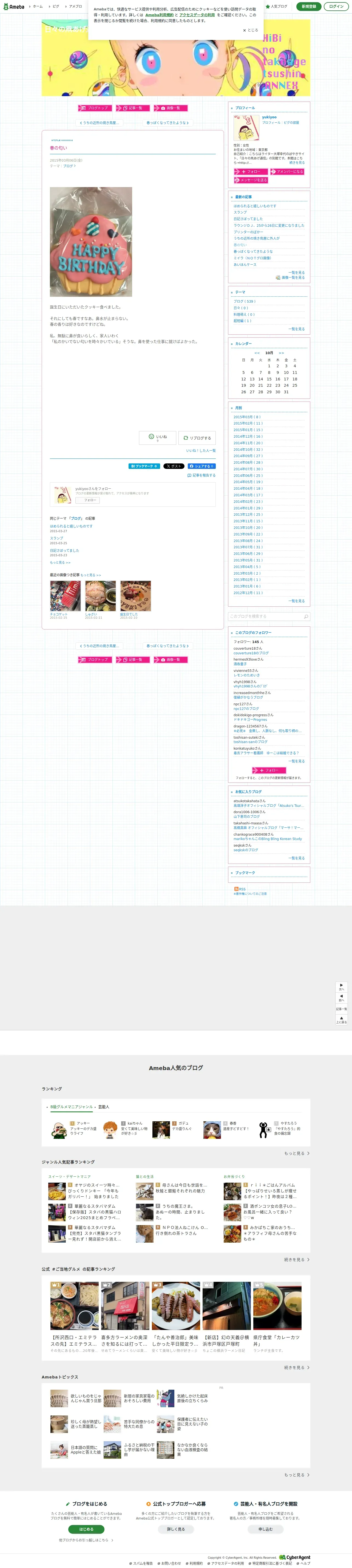Viewport: 352px width, 1568px height.
Task: Click the いいね smiley button
Action: pos(158,438)
